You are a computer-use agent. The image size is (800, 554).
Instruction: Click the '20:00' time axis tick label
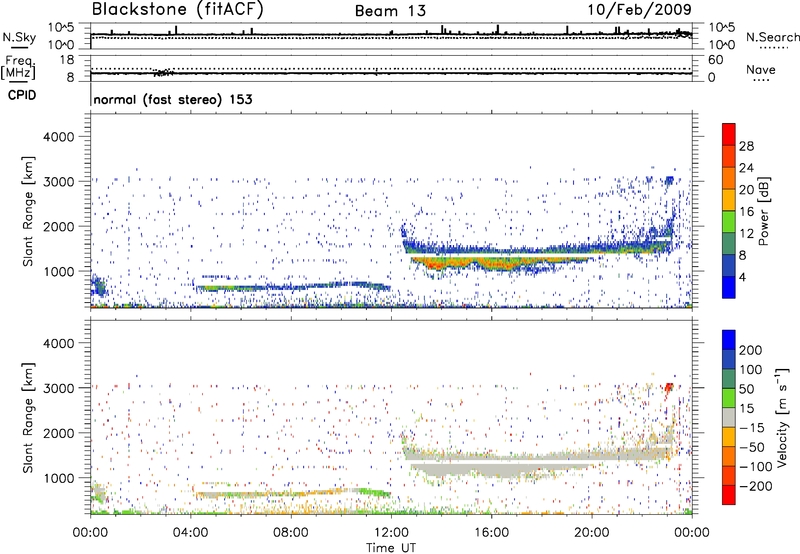(592, 533)
